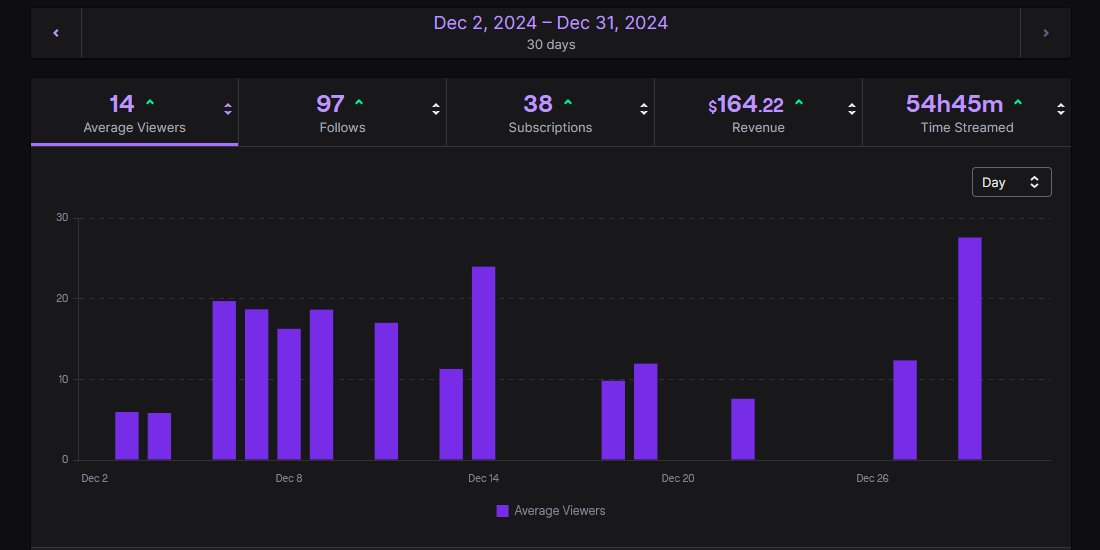The height and width of the screenshot is (550, 1100).
Task: Click the 'Dec 14' axis label
Action: (483, 478)
